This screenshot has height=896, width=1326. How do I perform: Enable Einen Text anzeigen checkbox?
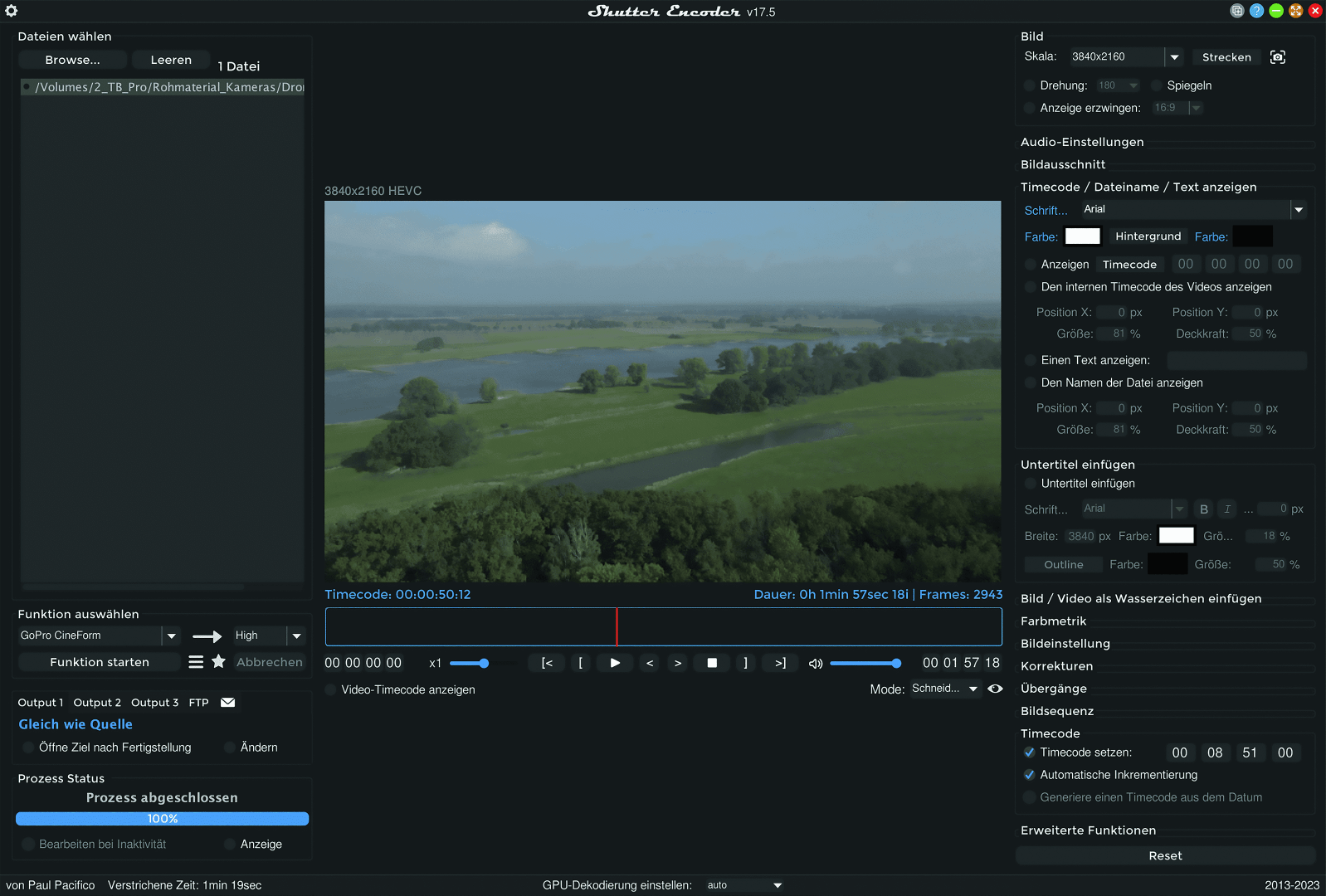pyautogui.click(x=1031, y=360)
